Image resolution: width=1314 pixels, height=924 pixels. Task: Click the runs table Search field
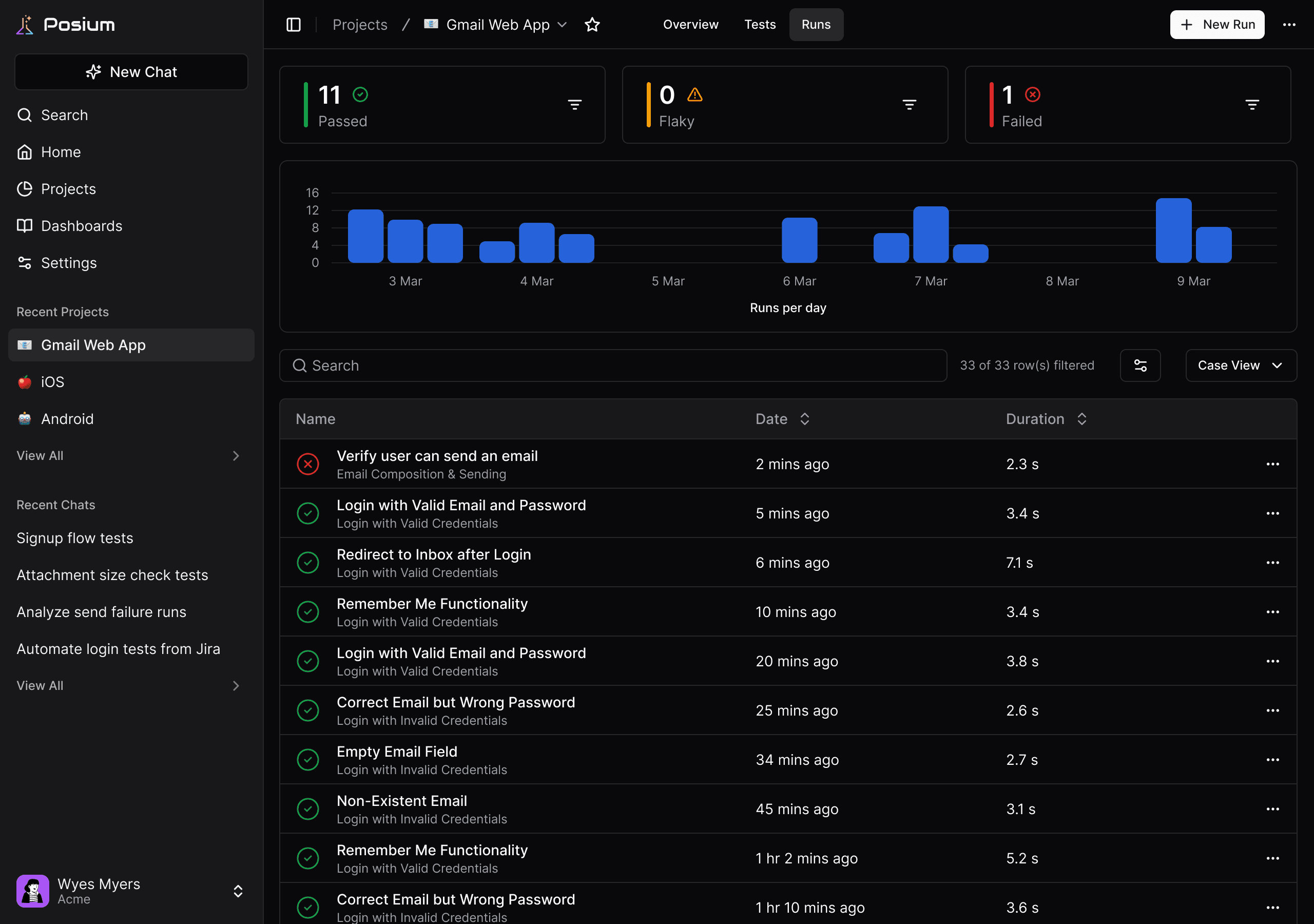[612, 365]
